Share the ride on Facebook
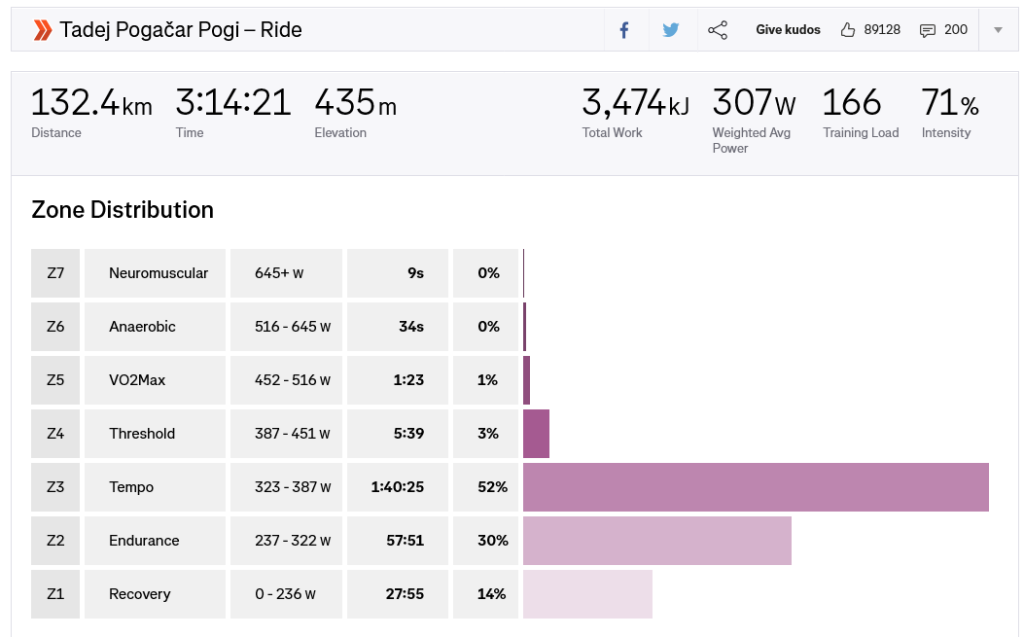The image size is (1024, 637). pos(624,30)
